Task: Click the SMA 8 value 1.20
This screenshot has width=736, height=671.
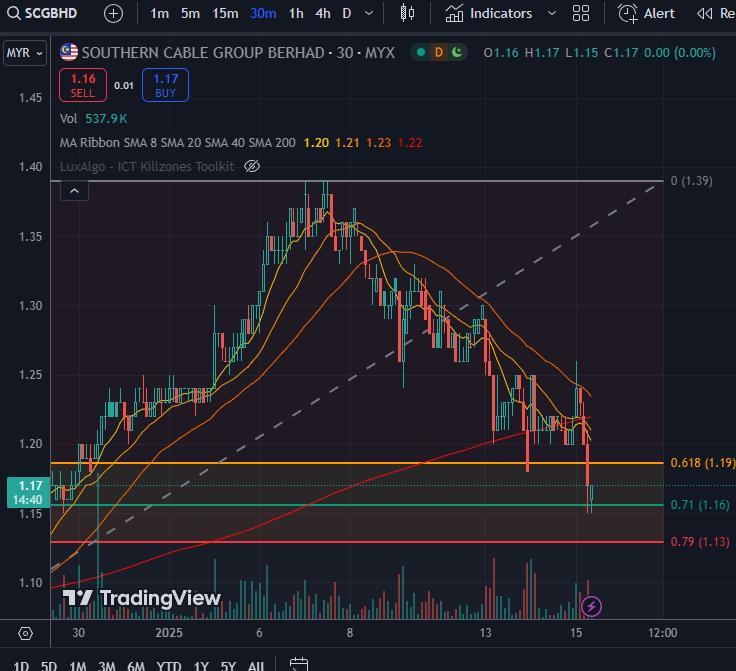Action: click(316, 143)
